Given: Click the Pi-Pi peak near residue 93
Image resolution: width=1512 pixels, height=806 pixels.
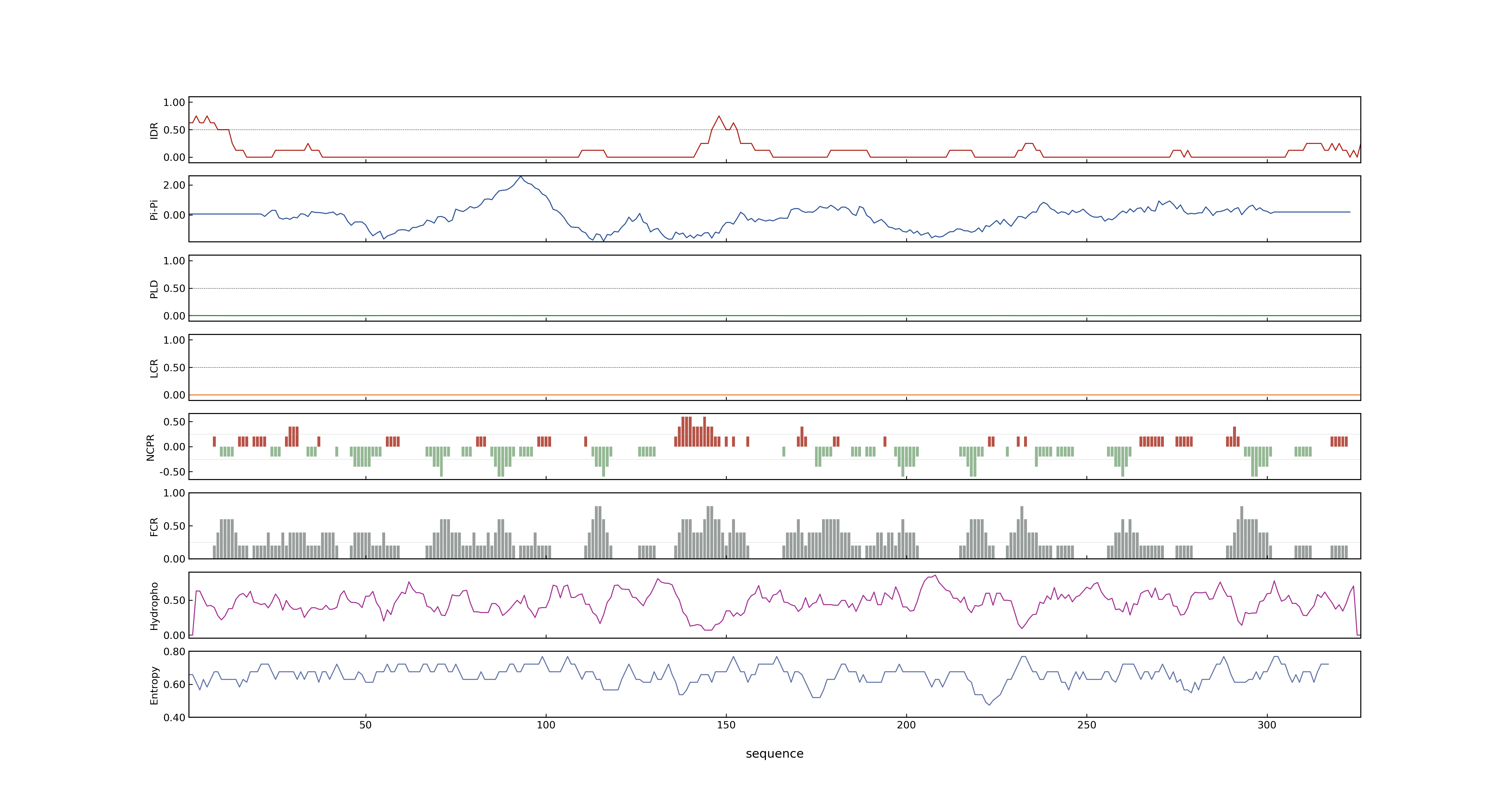Looking at the screenshot, I should click(x=520, y=177).
